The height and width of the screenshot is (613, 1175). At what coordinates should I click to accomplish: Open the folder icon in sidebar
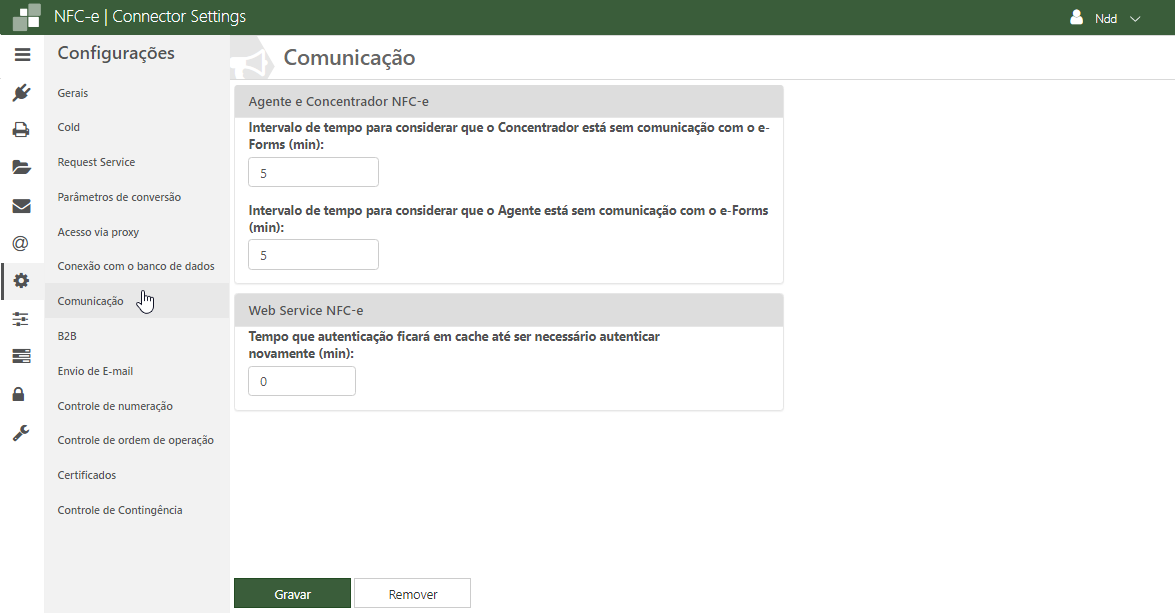pos(22,167)
